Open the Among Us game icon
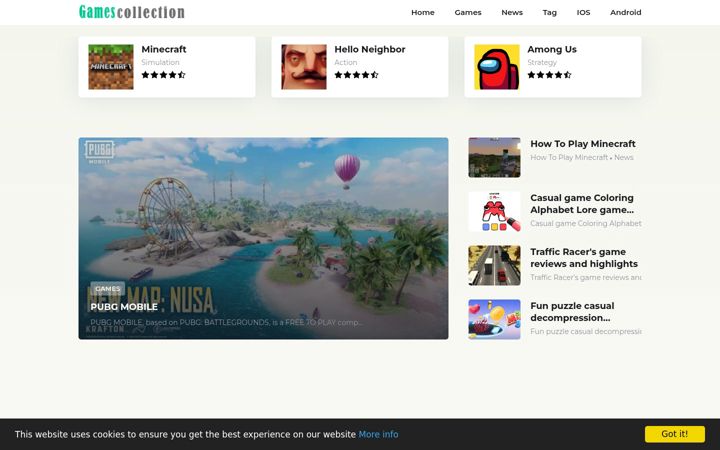 (x=496, y=67)
